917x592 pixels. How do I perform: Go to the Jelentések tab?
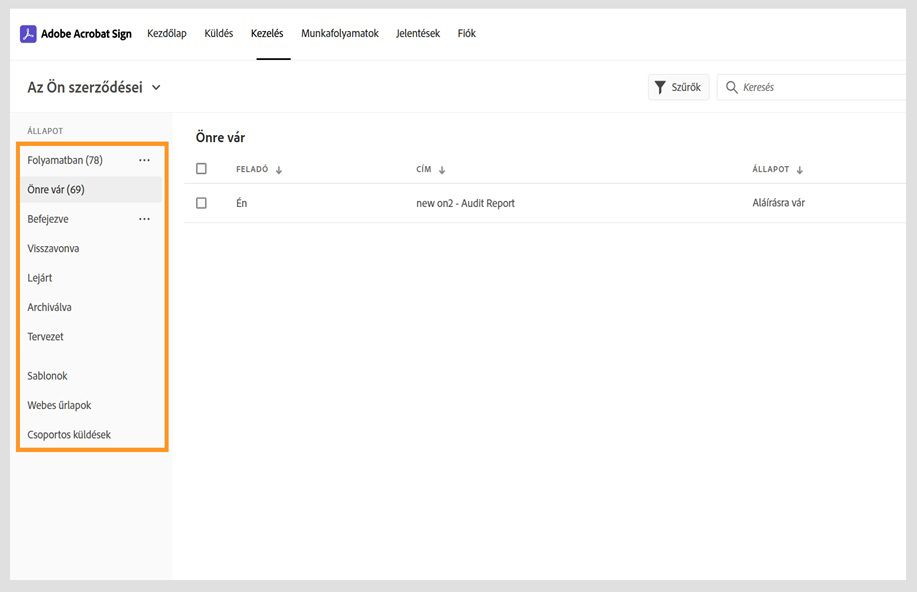point(417,34)
